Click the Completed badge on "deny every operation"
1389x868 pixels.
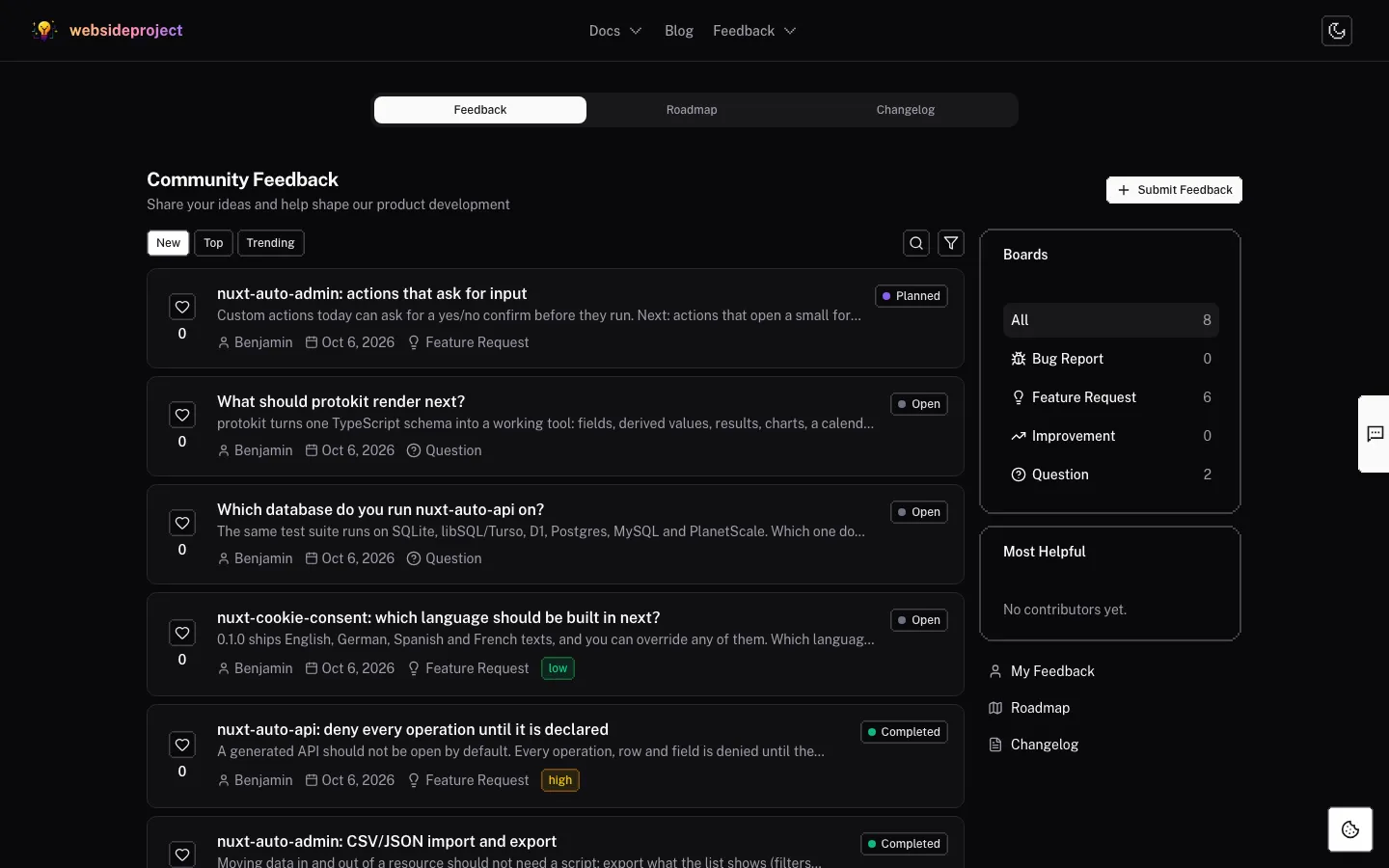[904, 732]
